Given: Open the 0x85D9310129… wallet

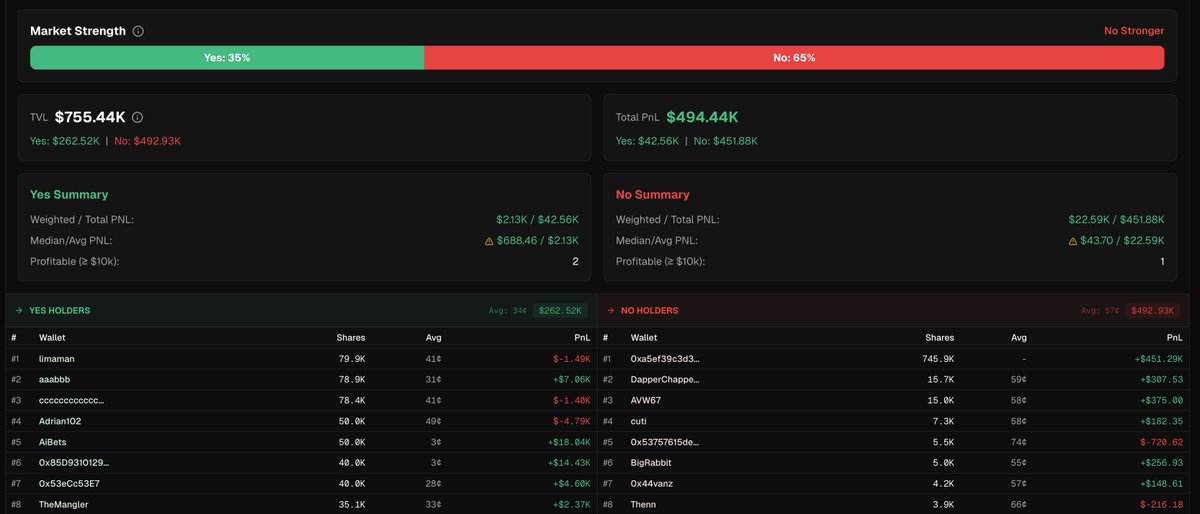Looking at the screenshot, I should pos(74,462).
